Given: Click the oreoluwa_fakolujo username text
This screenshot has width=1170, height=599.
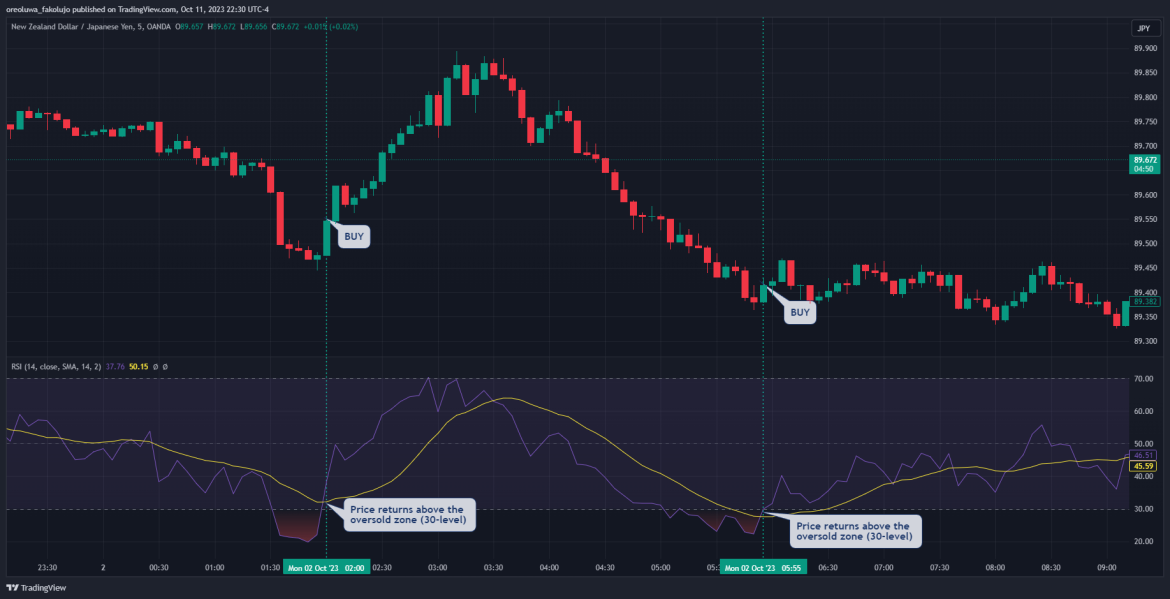Looking at the screenshot, I should click(38, 8).
